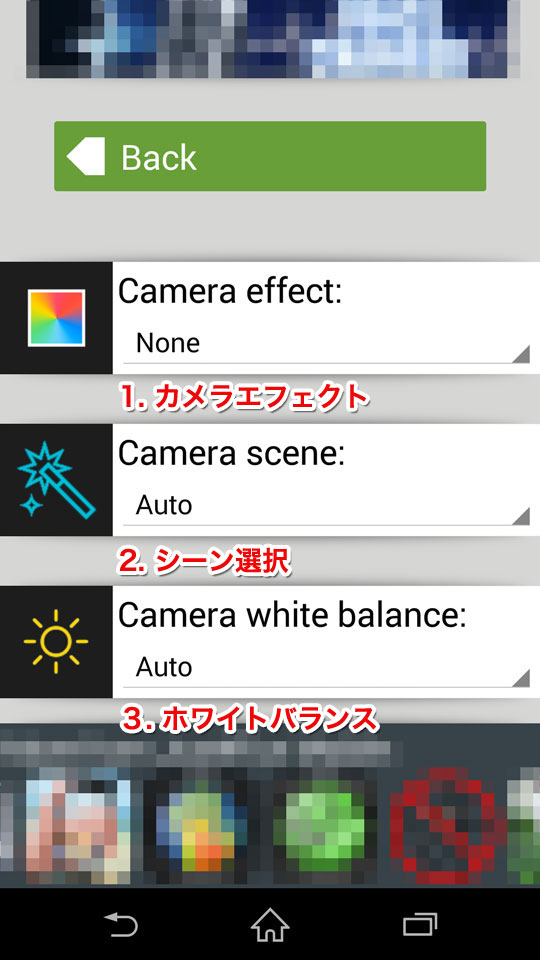
Task: Select the rainbow Camera effect icon
Action: [56, 318]
